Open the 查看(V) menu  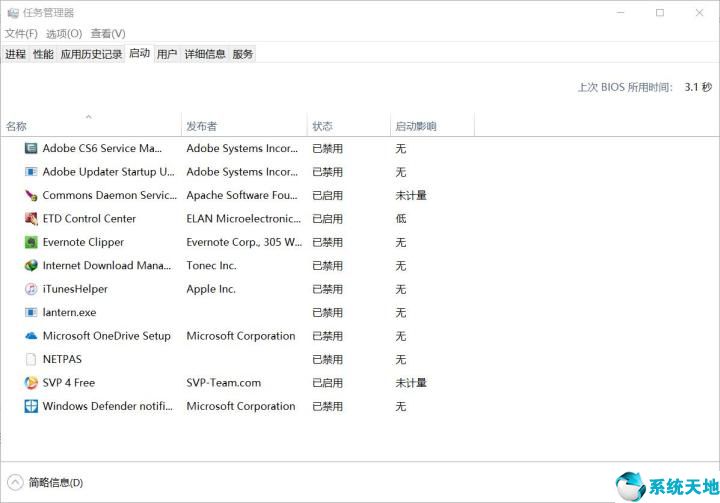coord(108,34)
